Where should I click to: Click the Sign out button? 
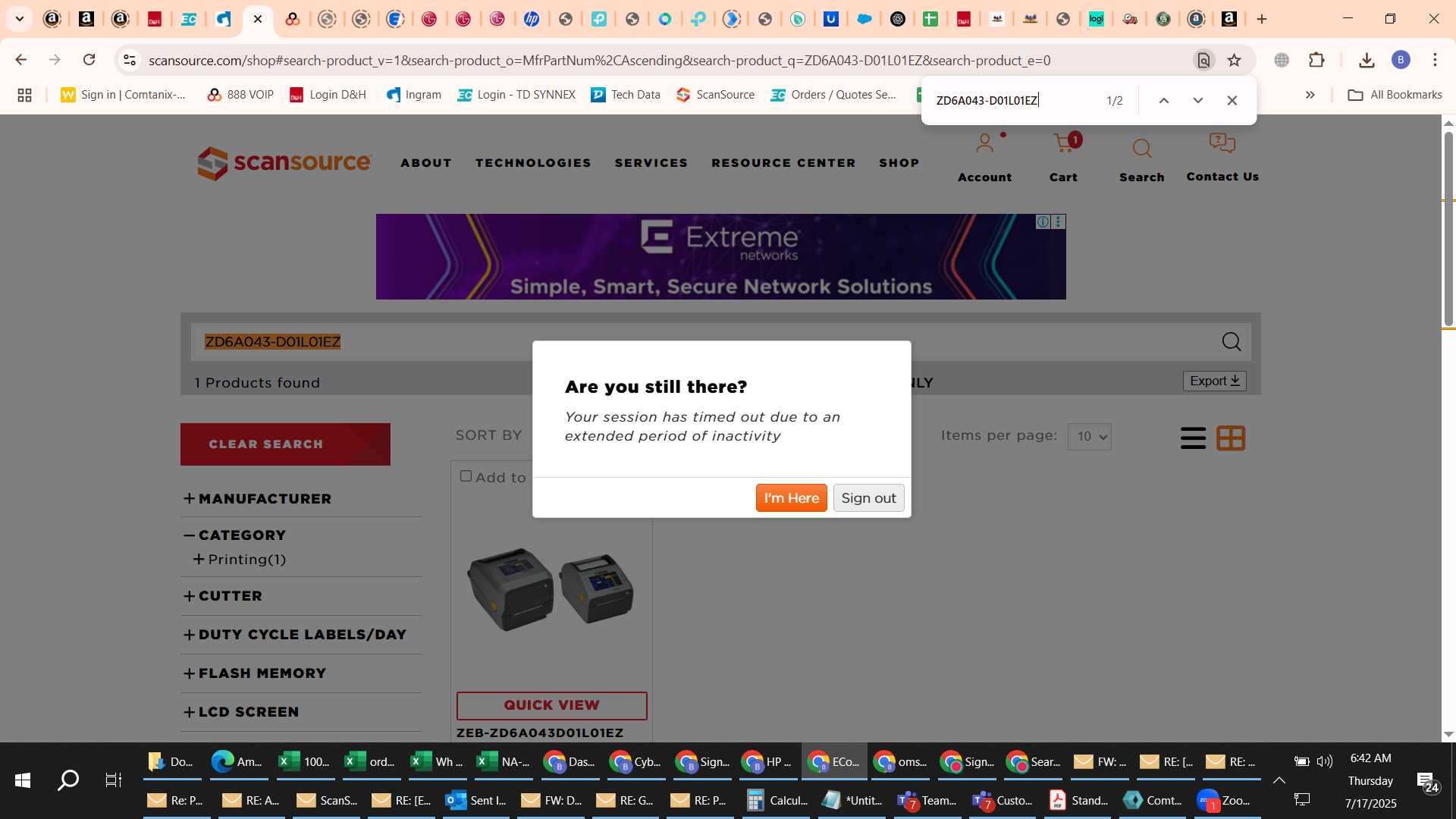[868, 498]
